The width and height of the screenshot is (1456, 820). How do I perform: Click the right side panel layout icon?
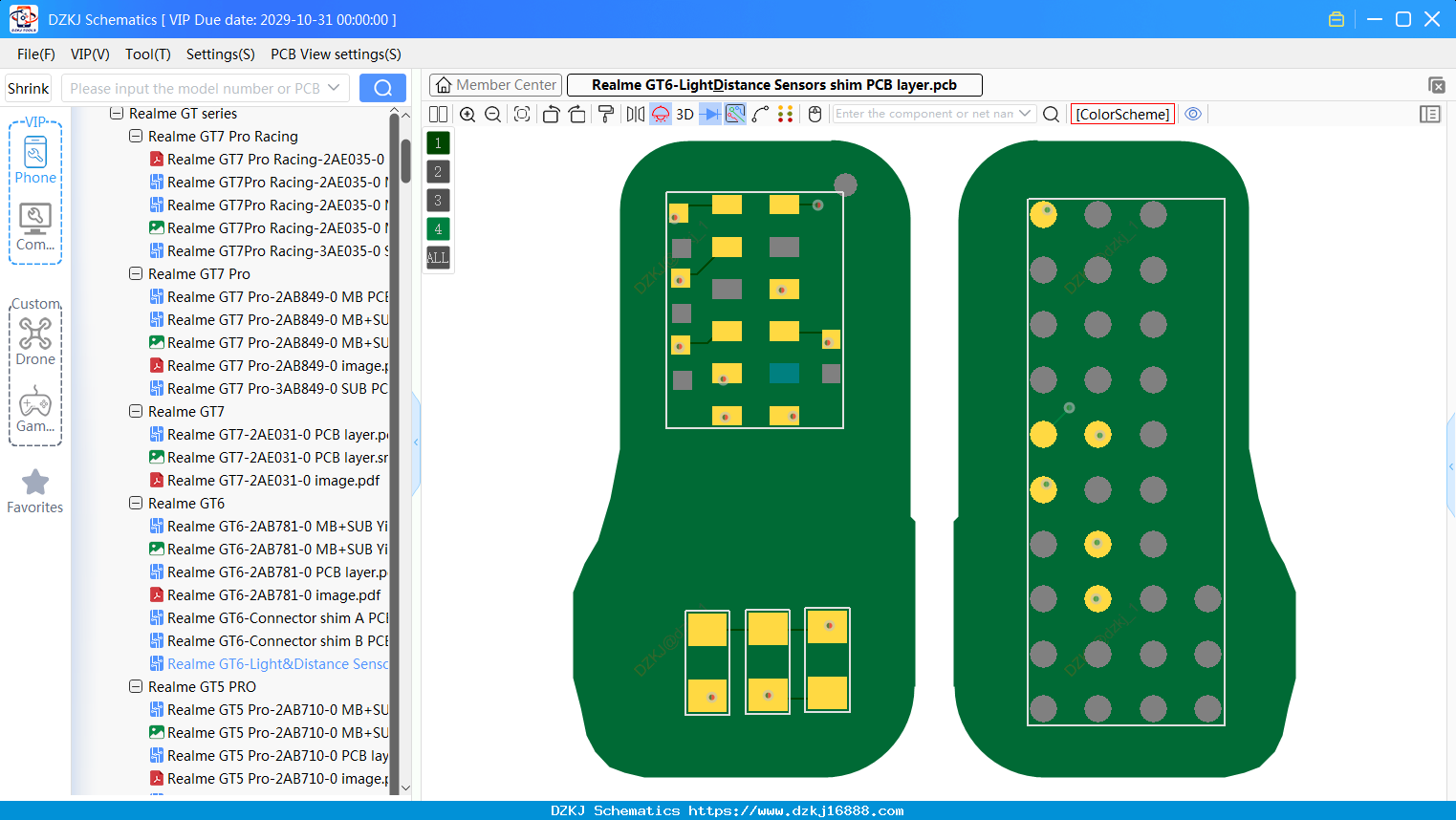tap(1430, 115)
